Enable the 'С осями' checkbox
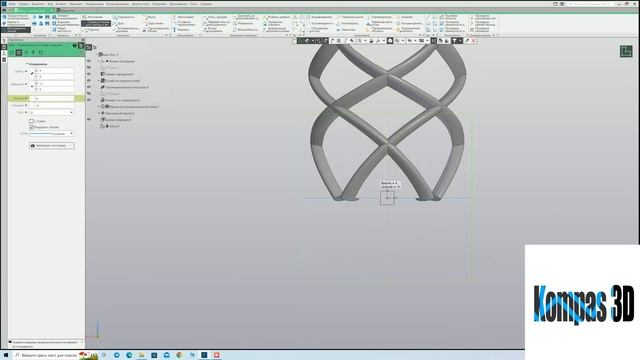 [31, 121]
